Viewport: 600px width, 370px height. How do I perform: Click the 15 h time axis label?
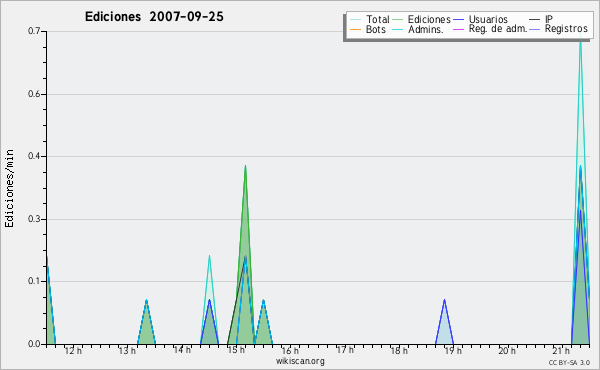tap(236, 350)
